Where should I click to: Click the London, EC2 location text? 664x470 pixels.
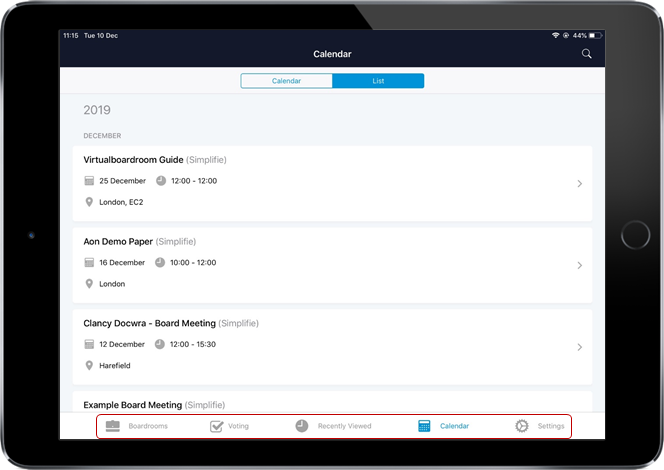pos(121,202)
